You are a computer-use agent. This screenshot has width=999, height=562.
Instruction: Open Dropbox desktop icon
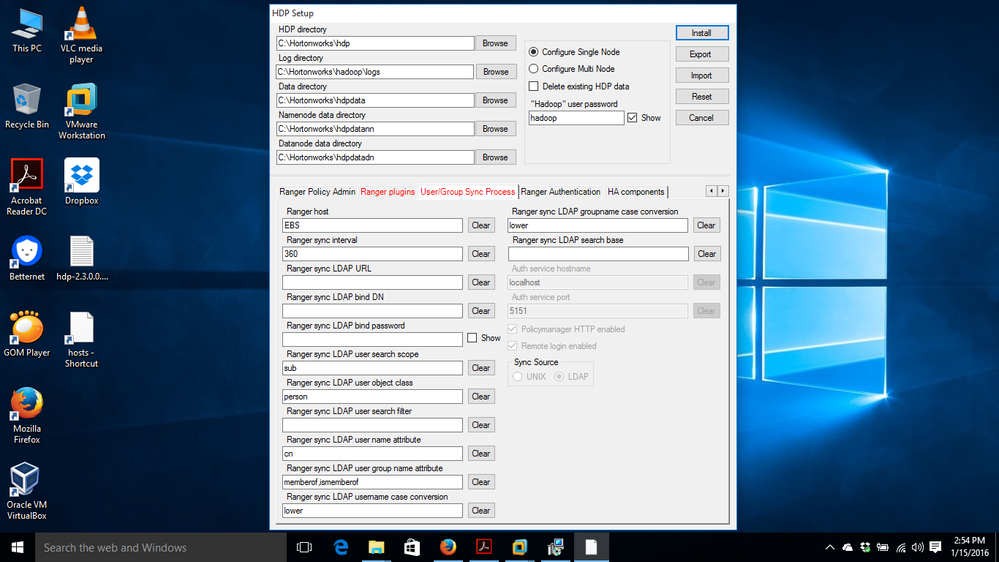81,177
